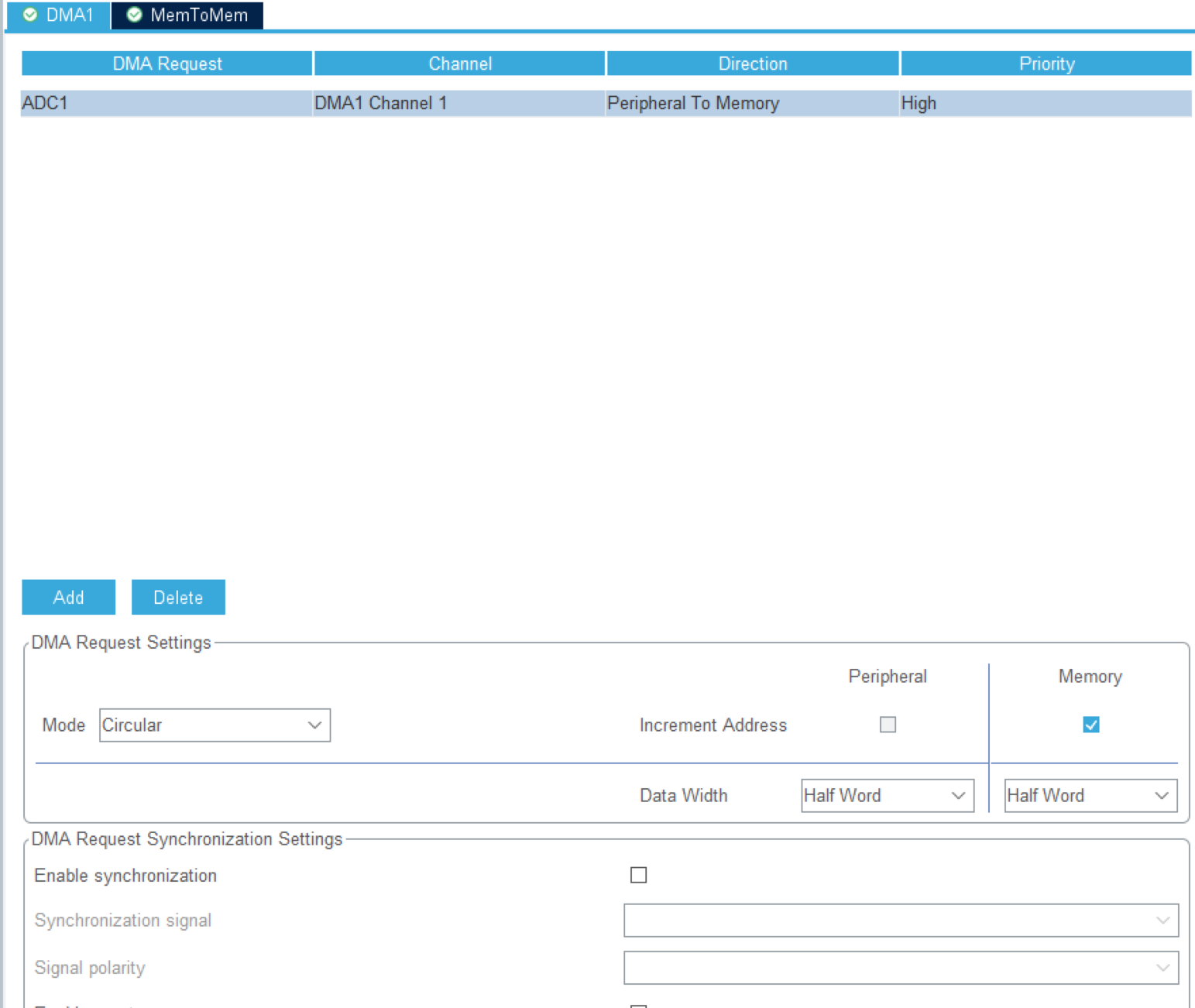Check Peripheral Increment Address
Viewport: 1195px width, 1008px height.
click(x=888, y=725)
